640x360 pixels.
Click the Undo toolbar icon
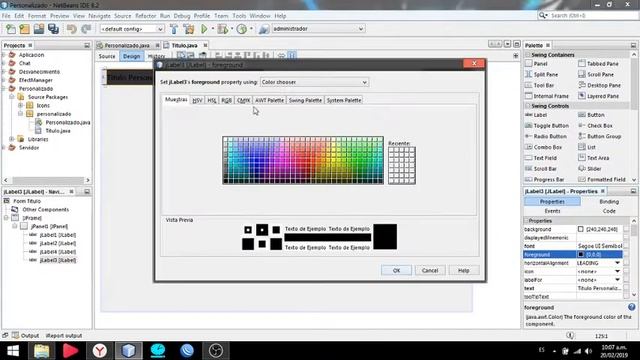tap(72, 29)
